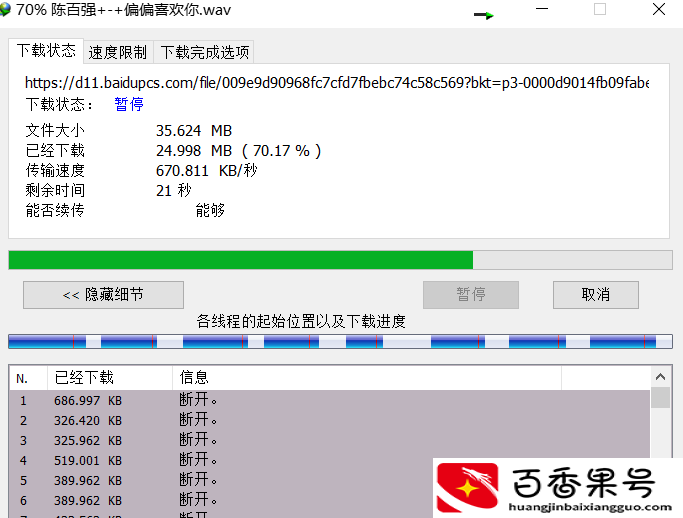Open the 下载完成选项 tab
Viewport: 683px width, 518px height.
point(204,53)
